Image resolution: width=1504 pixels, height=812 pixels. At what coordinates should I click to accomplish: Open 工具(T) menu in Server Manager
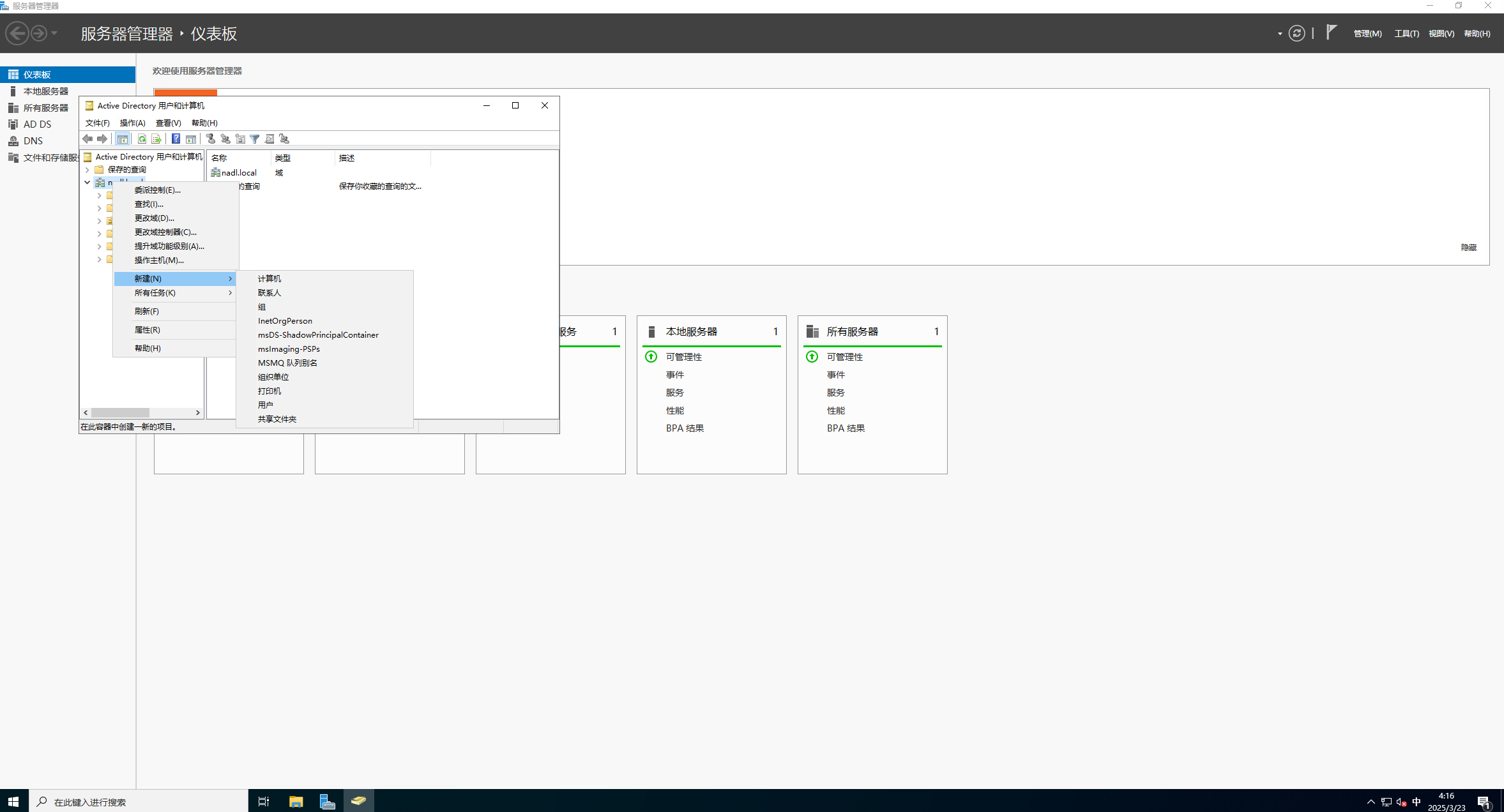1406,34
